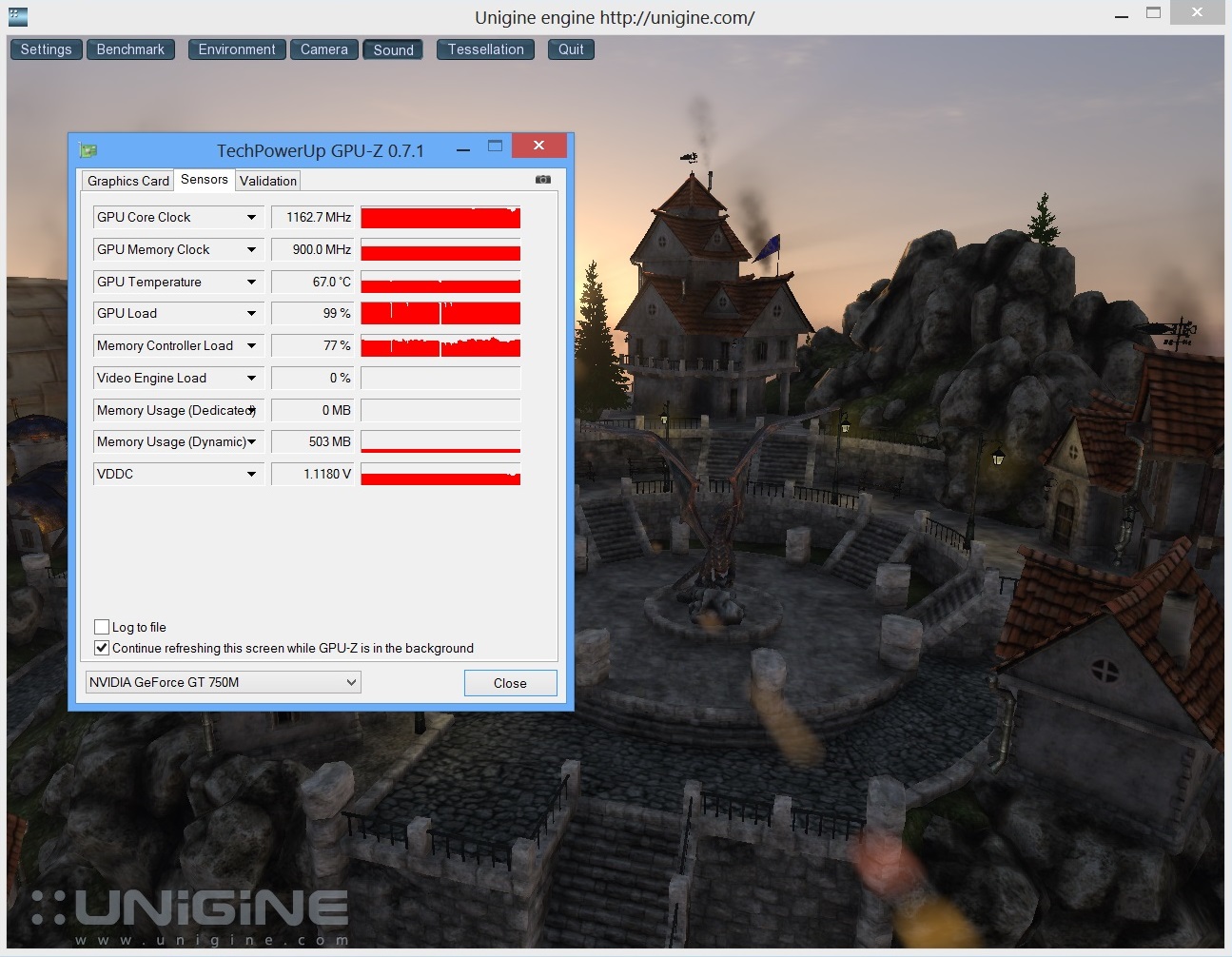Viewport: 1232px width, 957px height.
Task: Click the Tessellation button
Action: (x=485, y=49)
